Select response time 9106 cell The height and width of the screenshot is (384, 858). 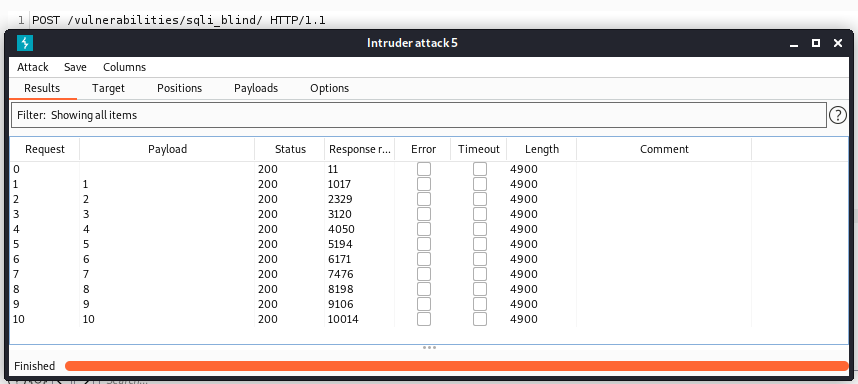pos(340,304)
